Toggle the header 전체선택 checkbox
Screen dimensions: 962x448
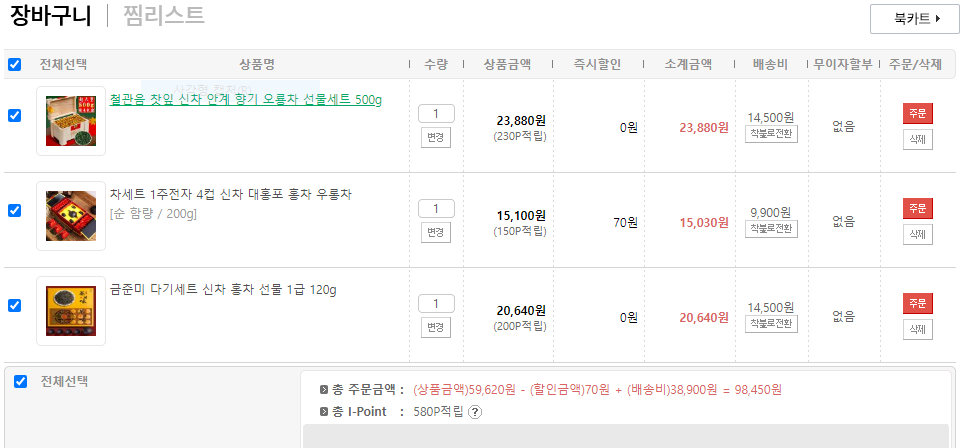click(x=14, y=65)
